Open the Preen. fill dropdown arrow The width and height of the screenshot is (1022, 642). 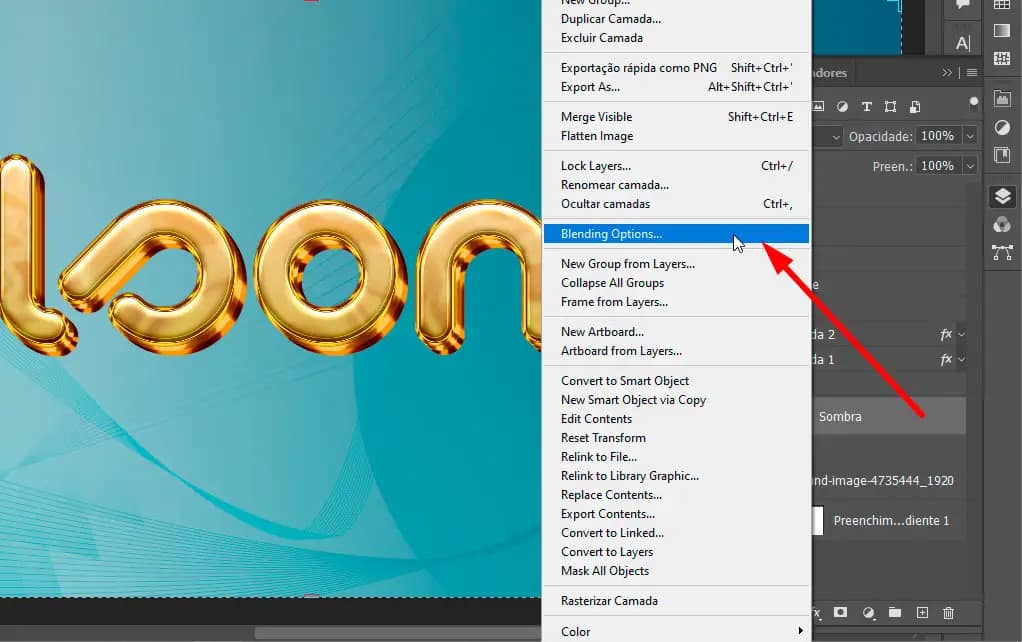(x=968, y=166)
